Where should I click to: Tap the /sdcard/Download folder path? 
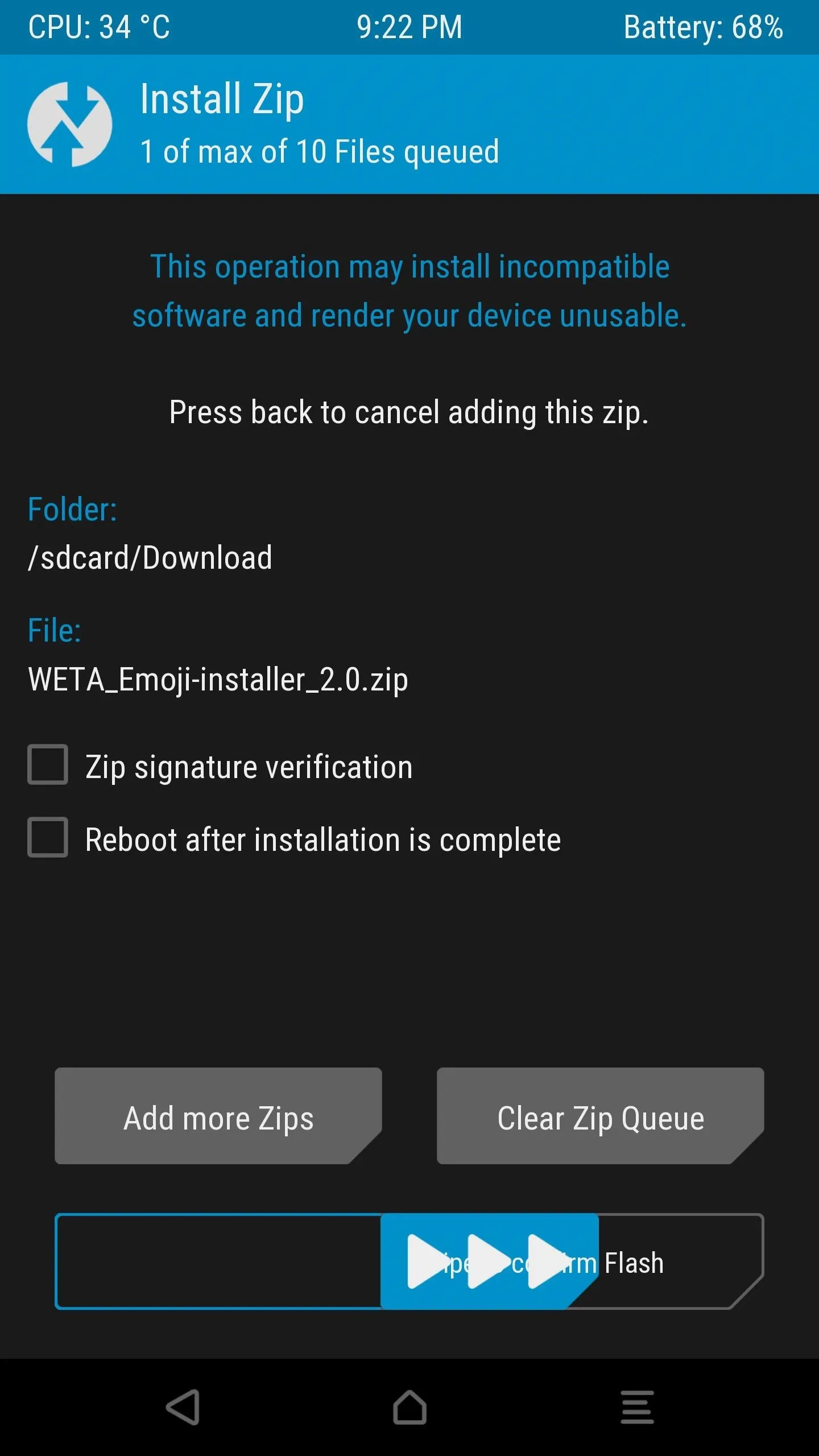(150, 557)
